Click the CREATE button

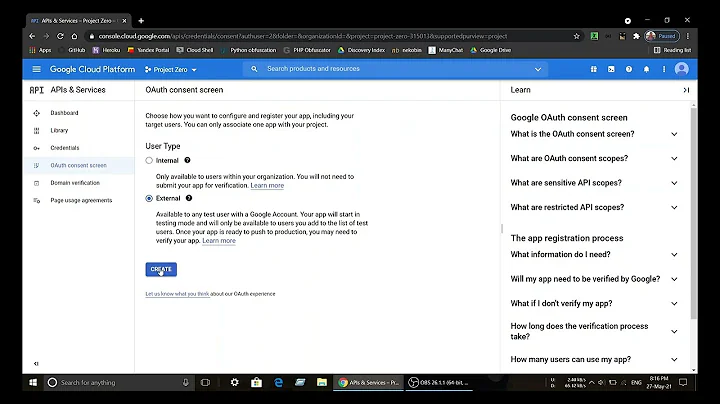click(x=161, y=269)
